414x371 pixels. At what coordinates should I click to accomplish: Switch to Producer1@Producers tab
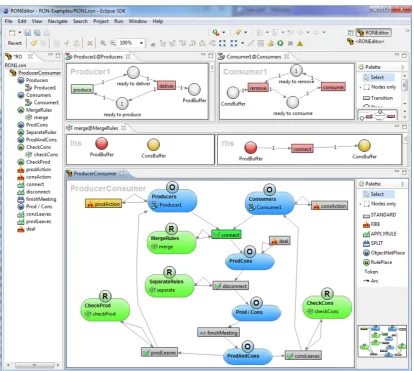98,57
